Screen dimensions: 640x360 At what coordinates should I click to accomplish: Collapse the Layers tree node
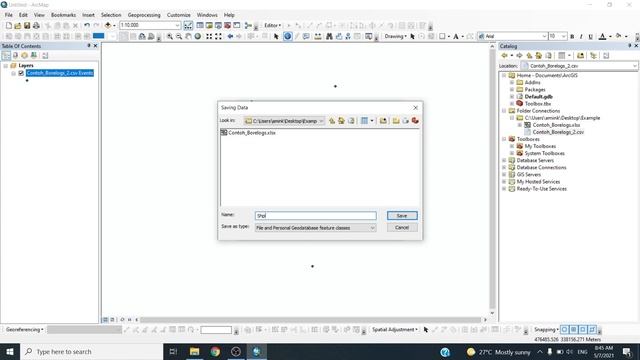(6, 66)
